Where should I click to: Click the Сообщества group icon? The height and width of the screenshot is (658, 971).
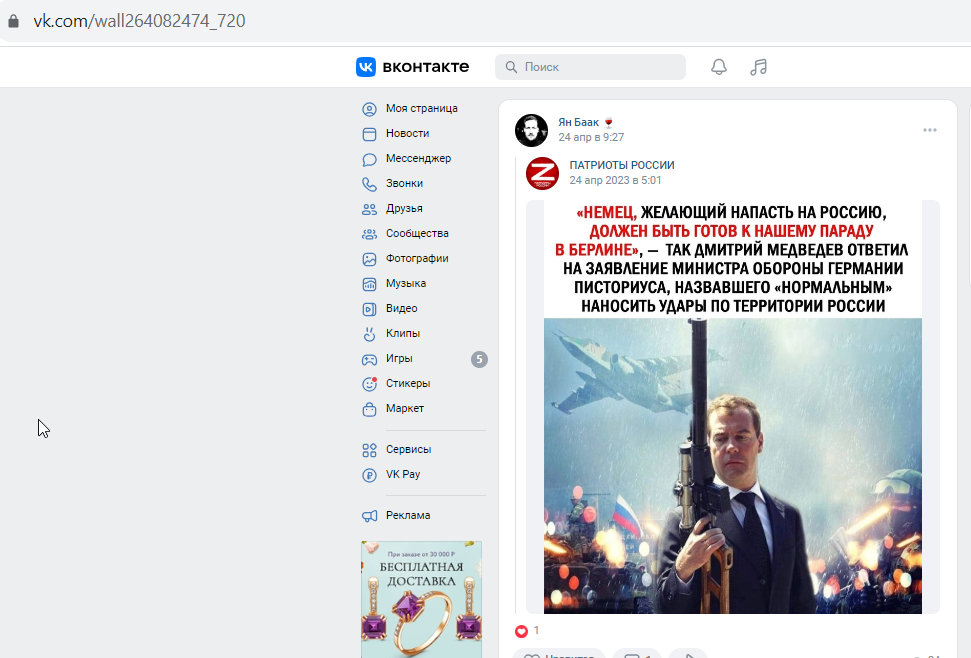(x=369, y=234)
